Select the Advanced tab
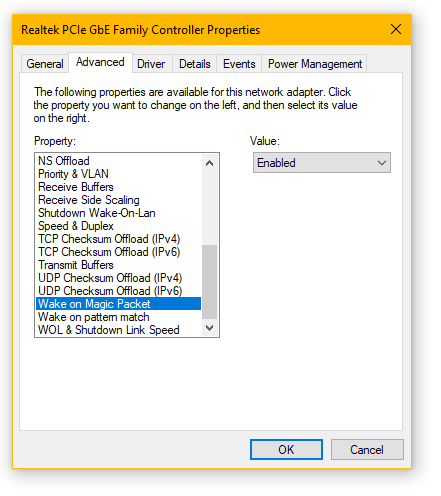Image resolution: width=441 pixels, height=496 pixels. (100, 62)
